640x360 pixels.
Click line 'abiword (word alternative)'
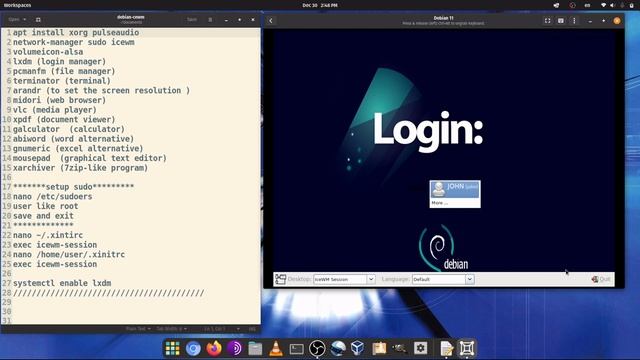point(73,139)
